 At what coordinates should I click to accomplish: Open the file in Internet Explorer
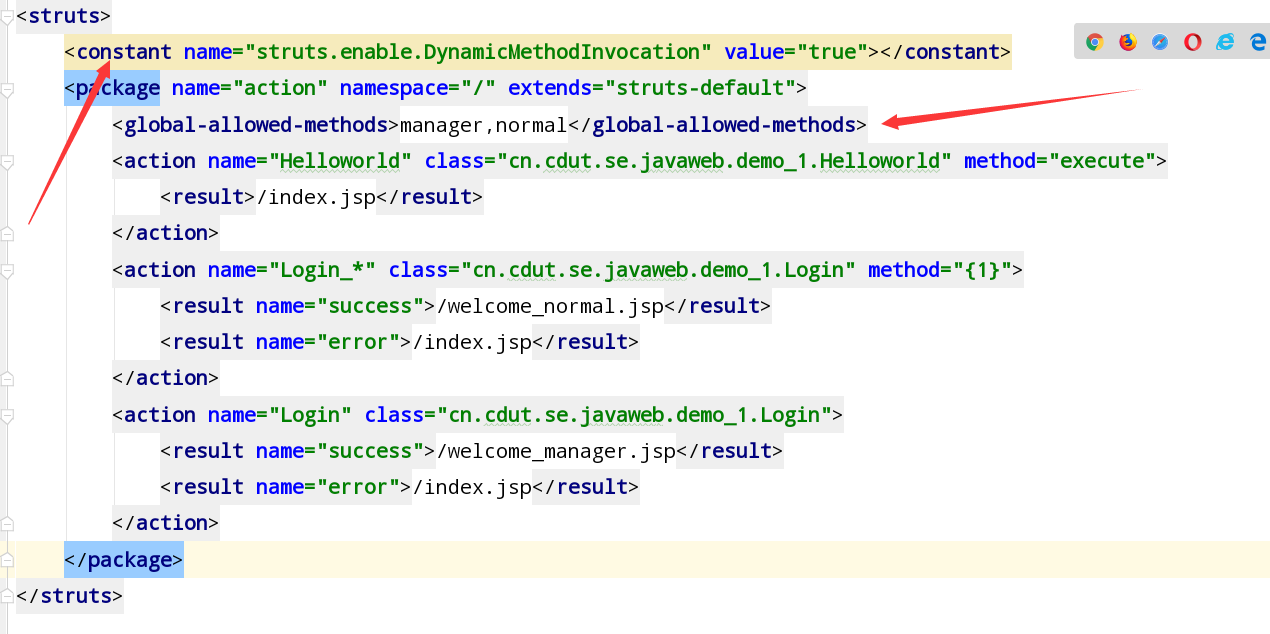(x=1225, y=42)
